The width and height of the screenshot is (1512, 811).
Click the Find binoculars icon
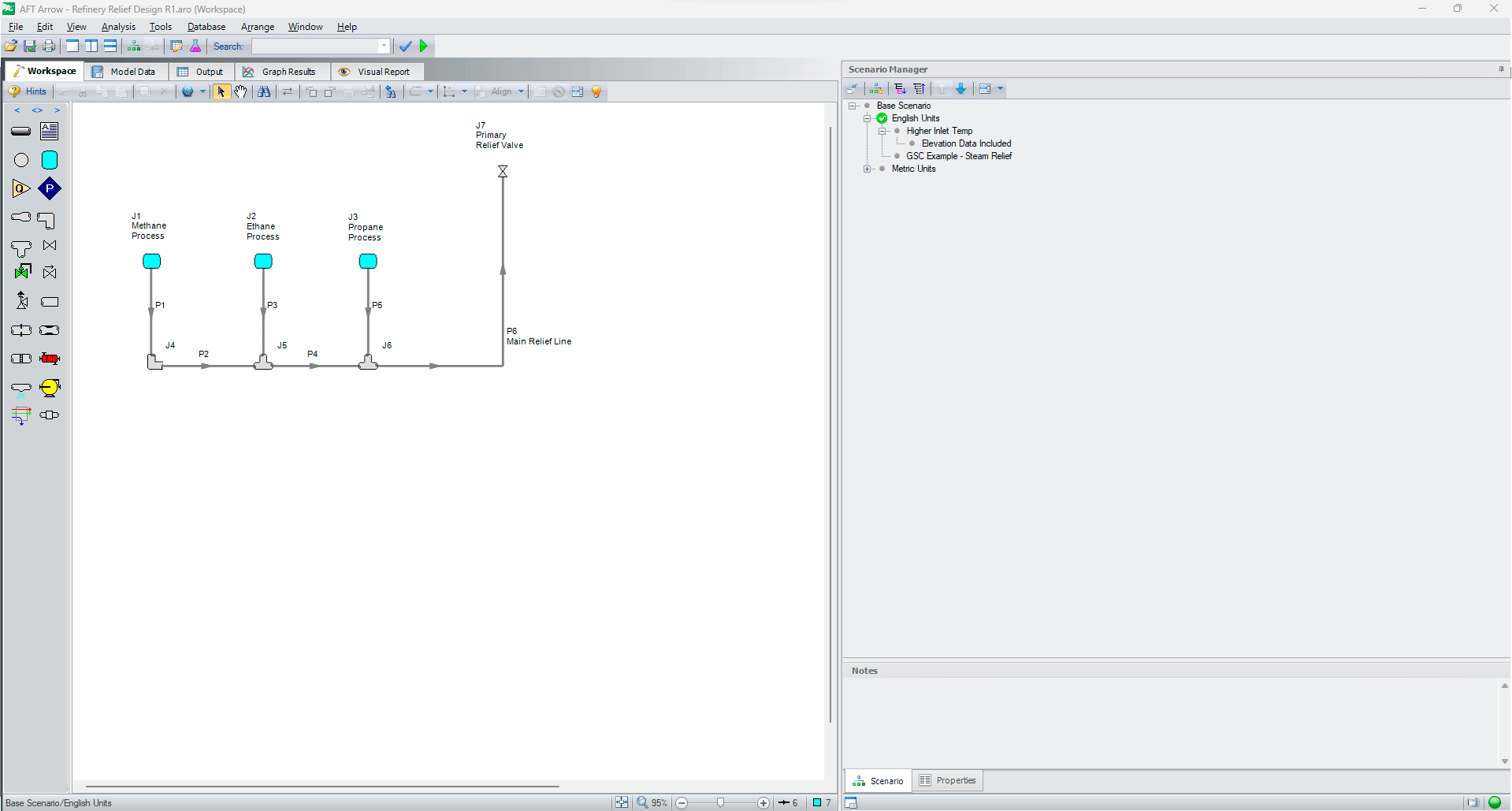[x=264, y=91]
